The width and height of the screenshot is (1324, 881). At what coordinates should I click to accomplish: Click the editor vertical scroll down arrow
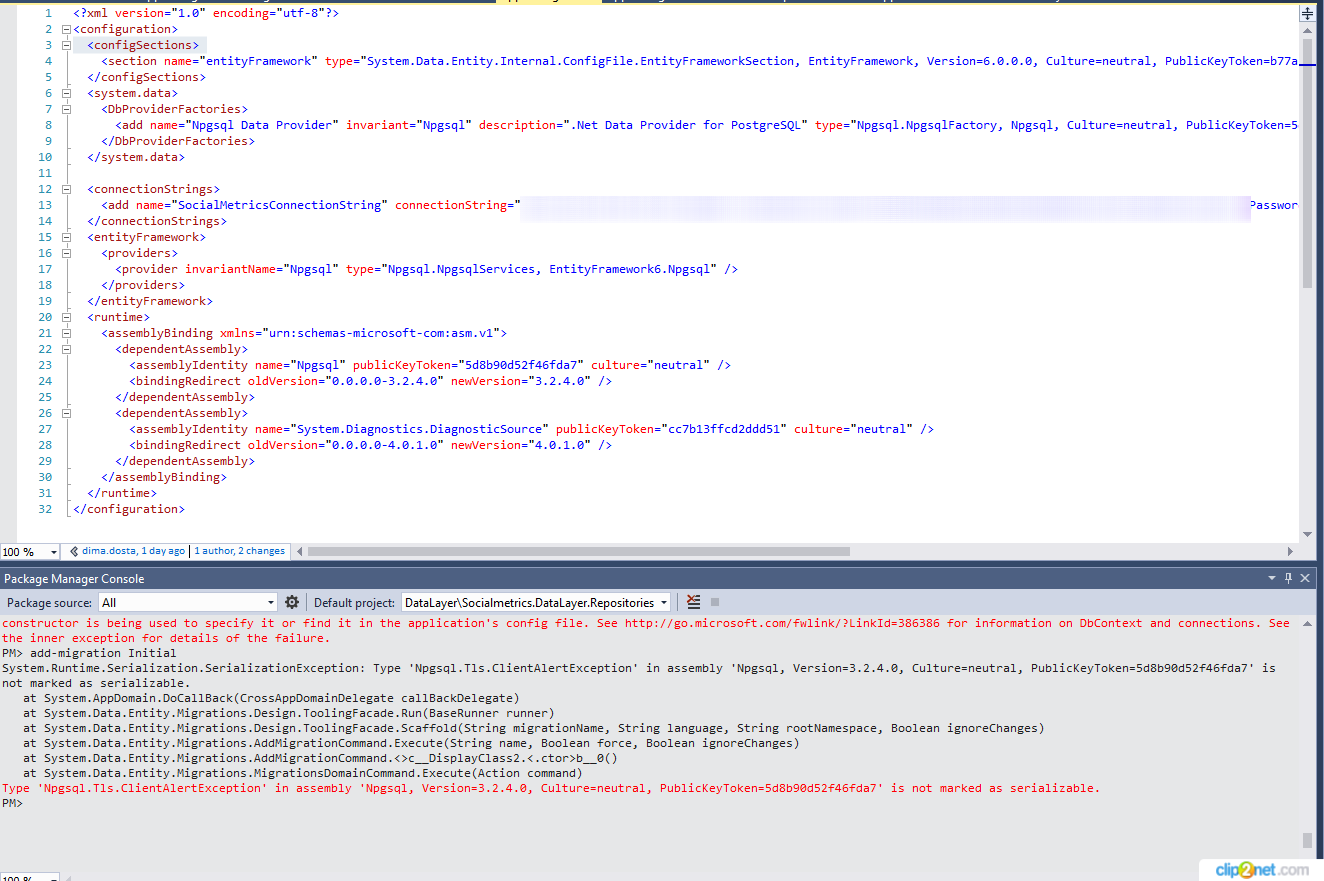pyautogui.click(x=1307, y=535)
